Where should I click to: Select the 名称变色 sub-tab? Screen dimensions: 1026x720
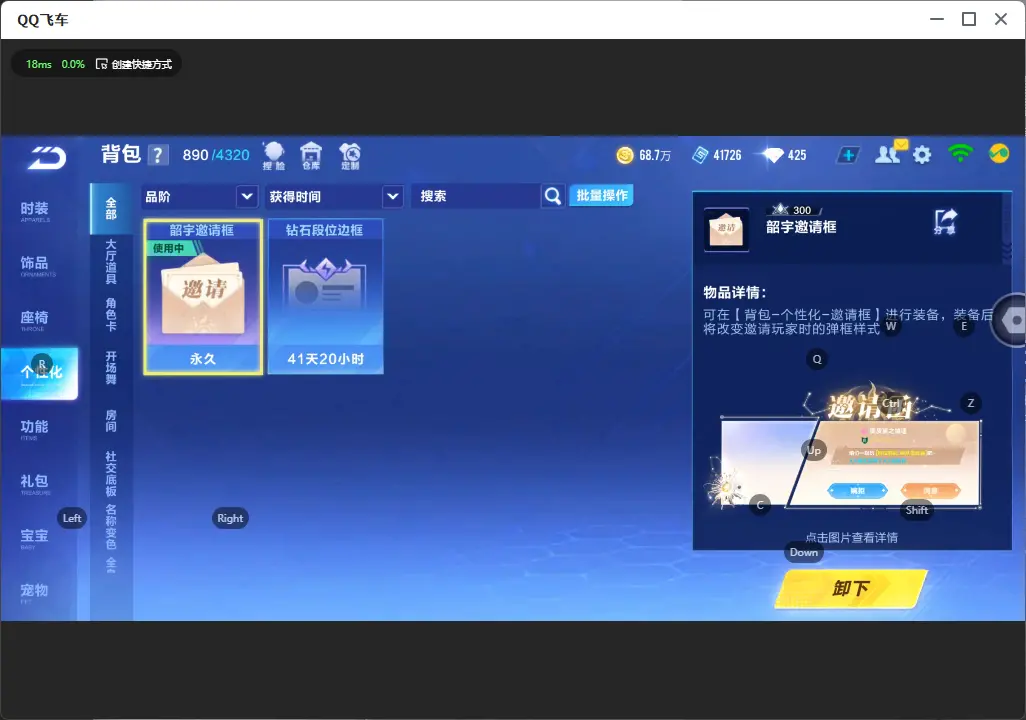click(x=111, y=527)
